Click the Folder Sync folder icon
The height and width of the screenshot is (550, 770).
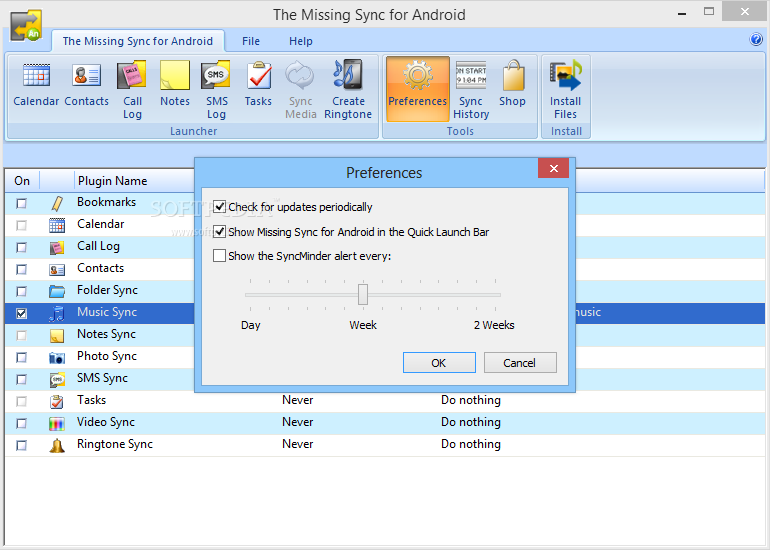pyautogui.click(x=57, y=291)
